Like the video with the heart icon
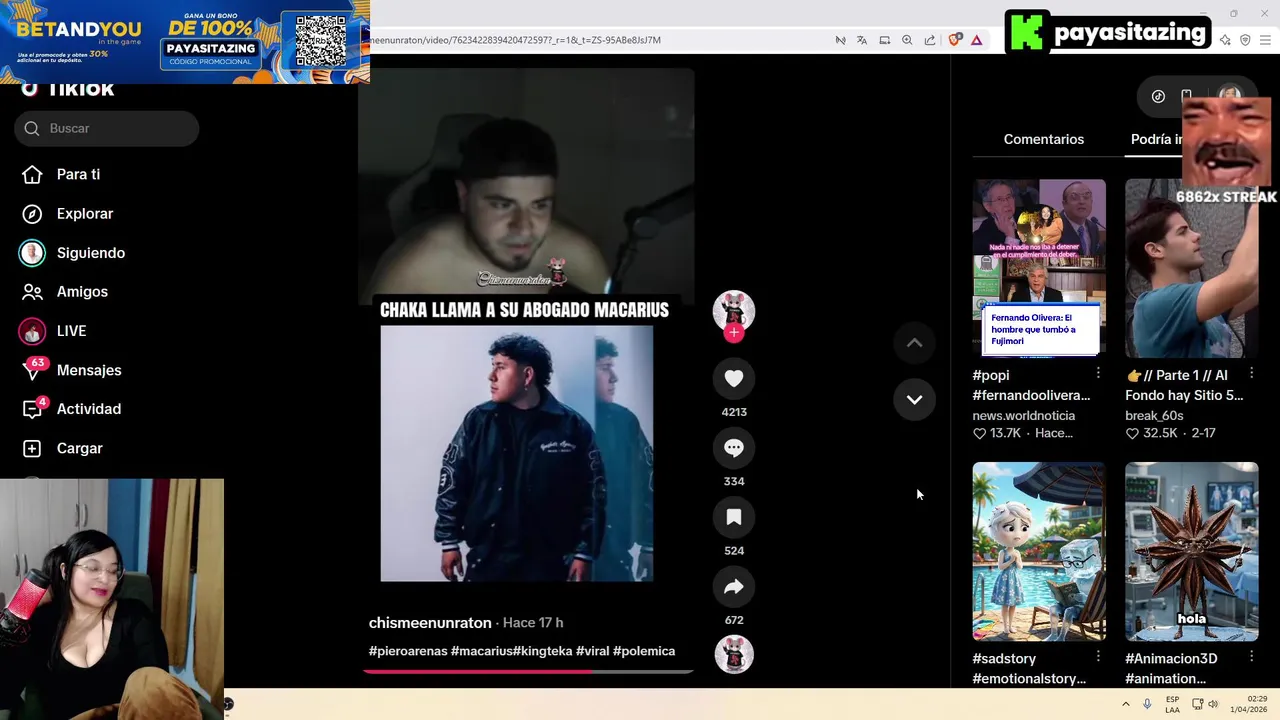This screenshot has height=720, width=1280. pyautogui.click(x=734, y=378)
